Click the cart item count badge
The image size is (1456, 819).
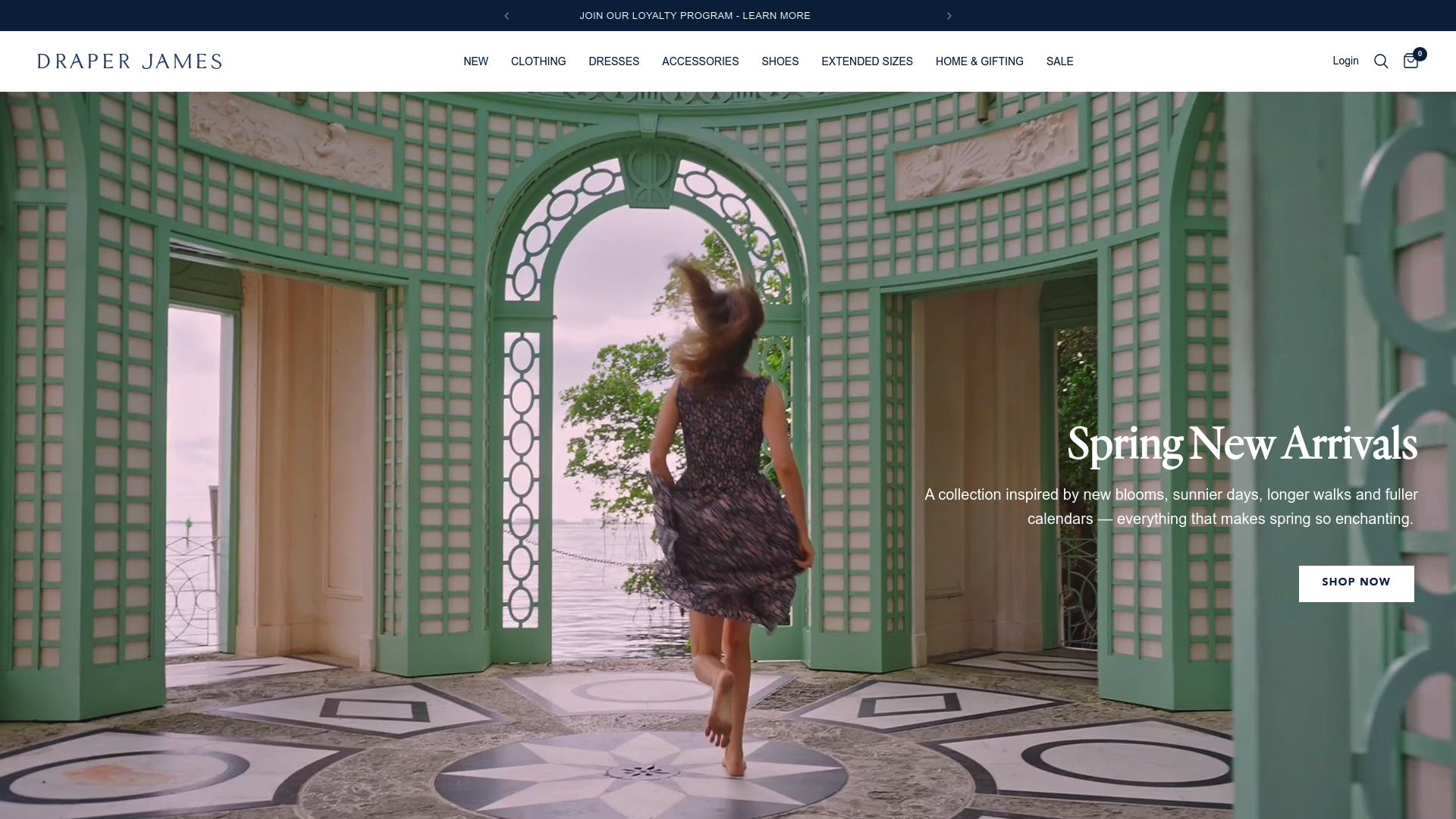coord(1420,54)
